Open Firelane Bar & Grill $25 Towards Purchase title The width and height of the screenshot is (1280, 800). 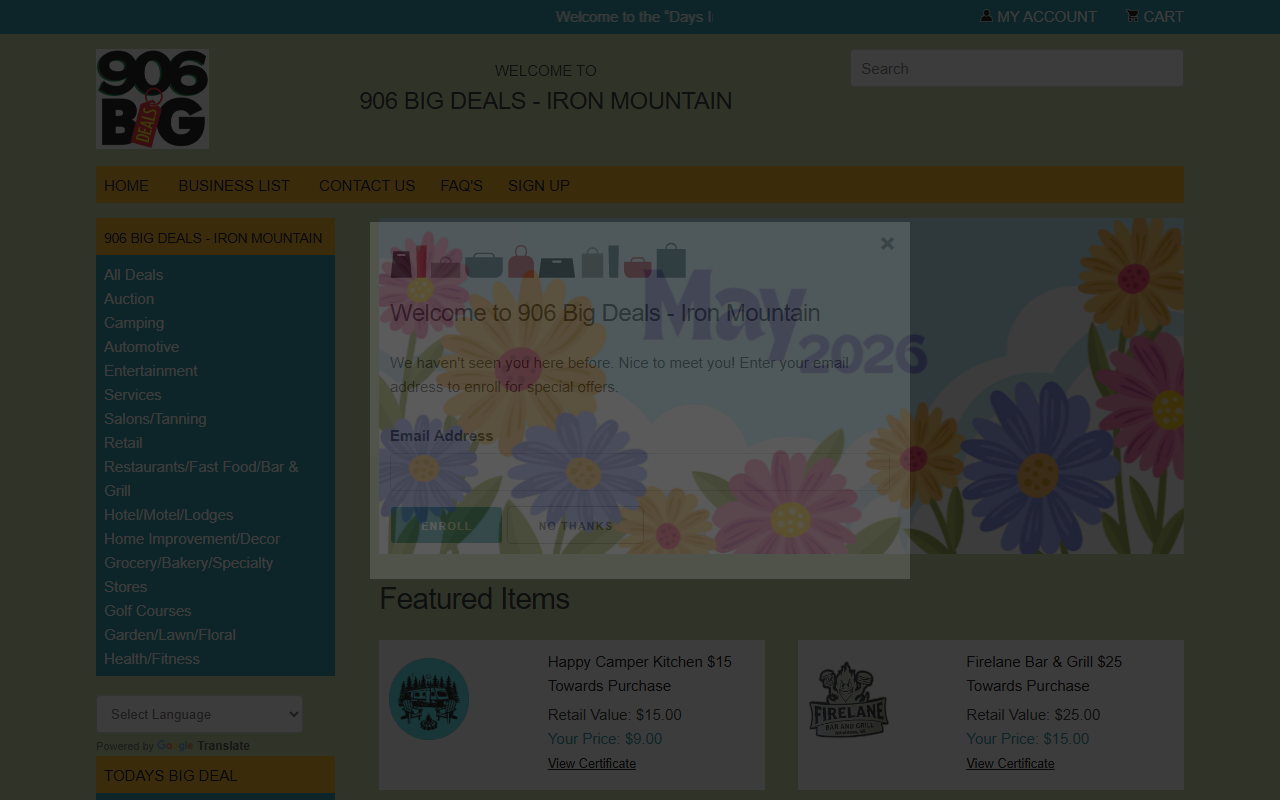point(1044,674)
